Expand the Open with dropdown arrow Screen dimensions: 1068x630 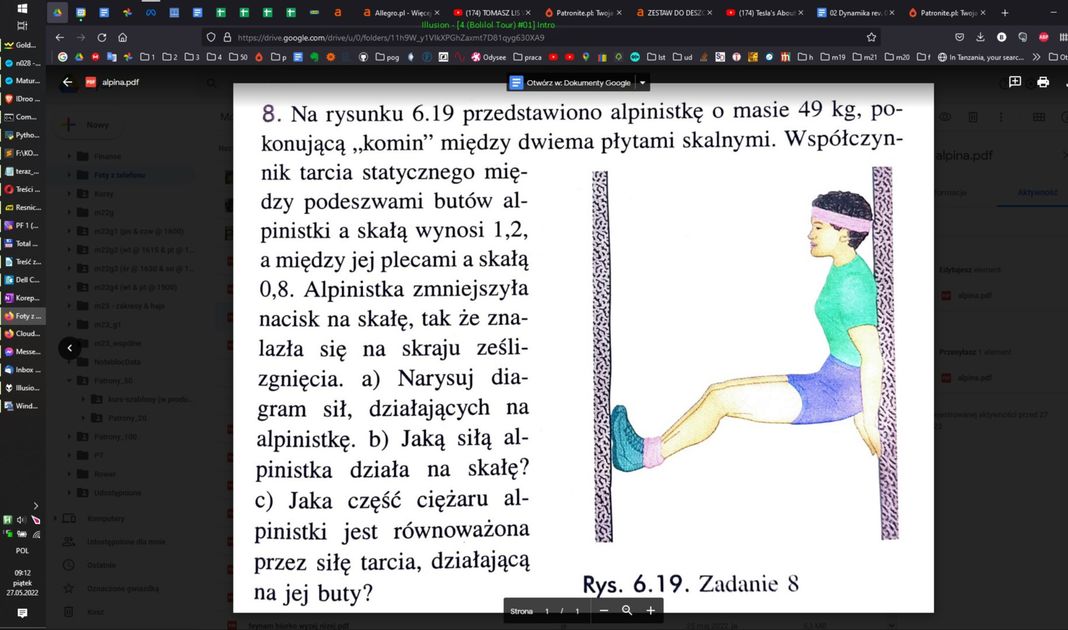643,83
